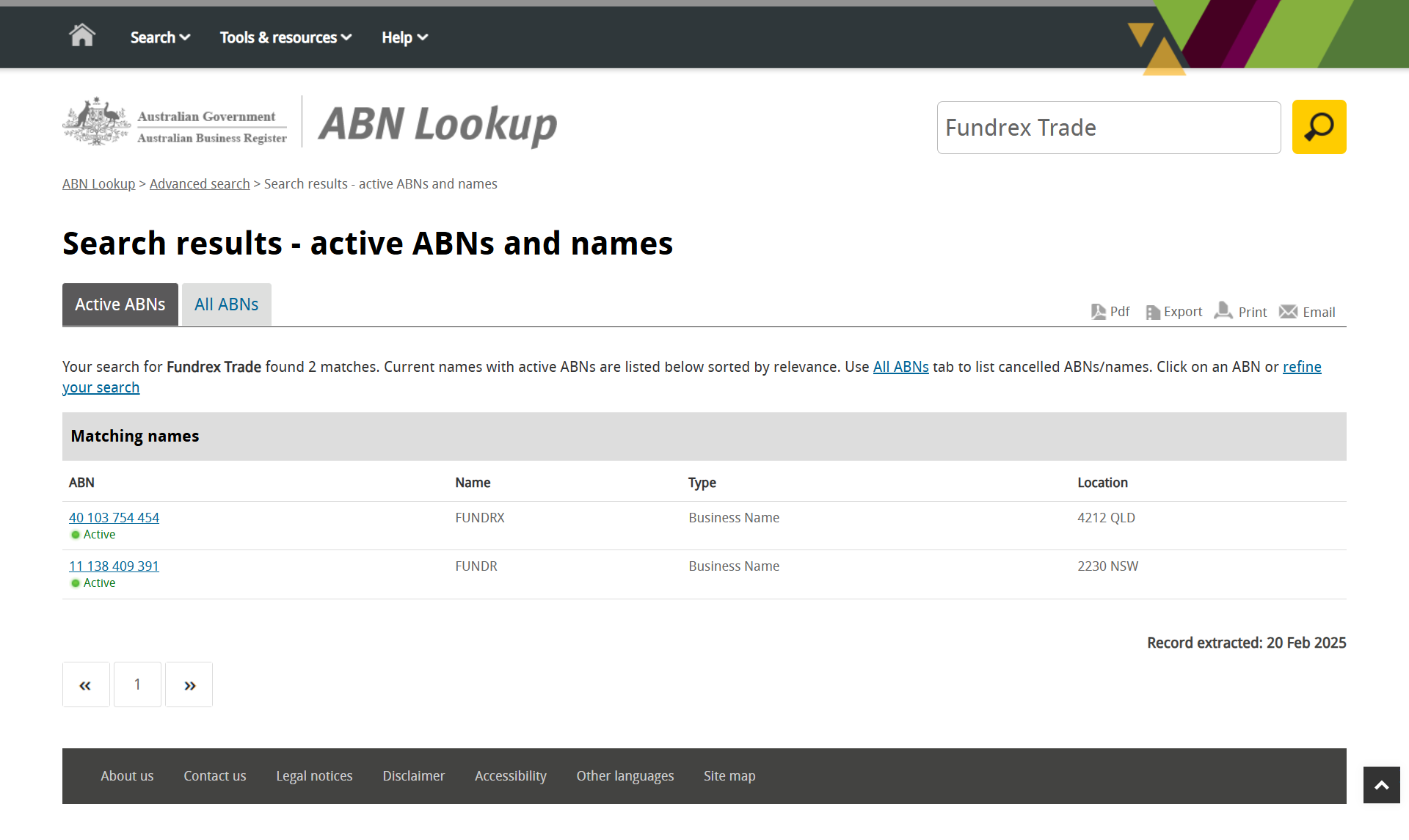Click the ABN column header
1409x840 pixels.
click(x=81, y=483)
